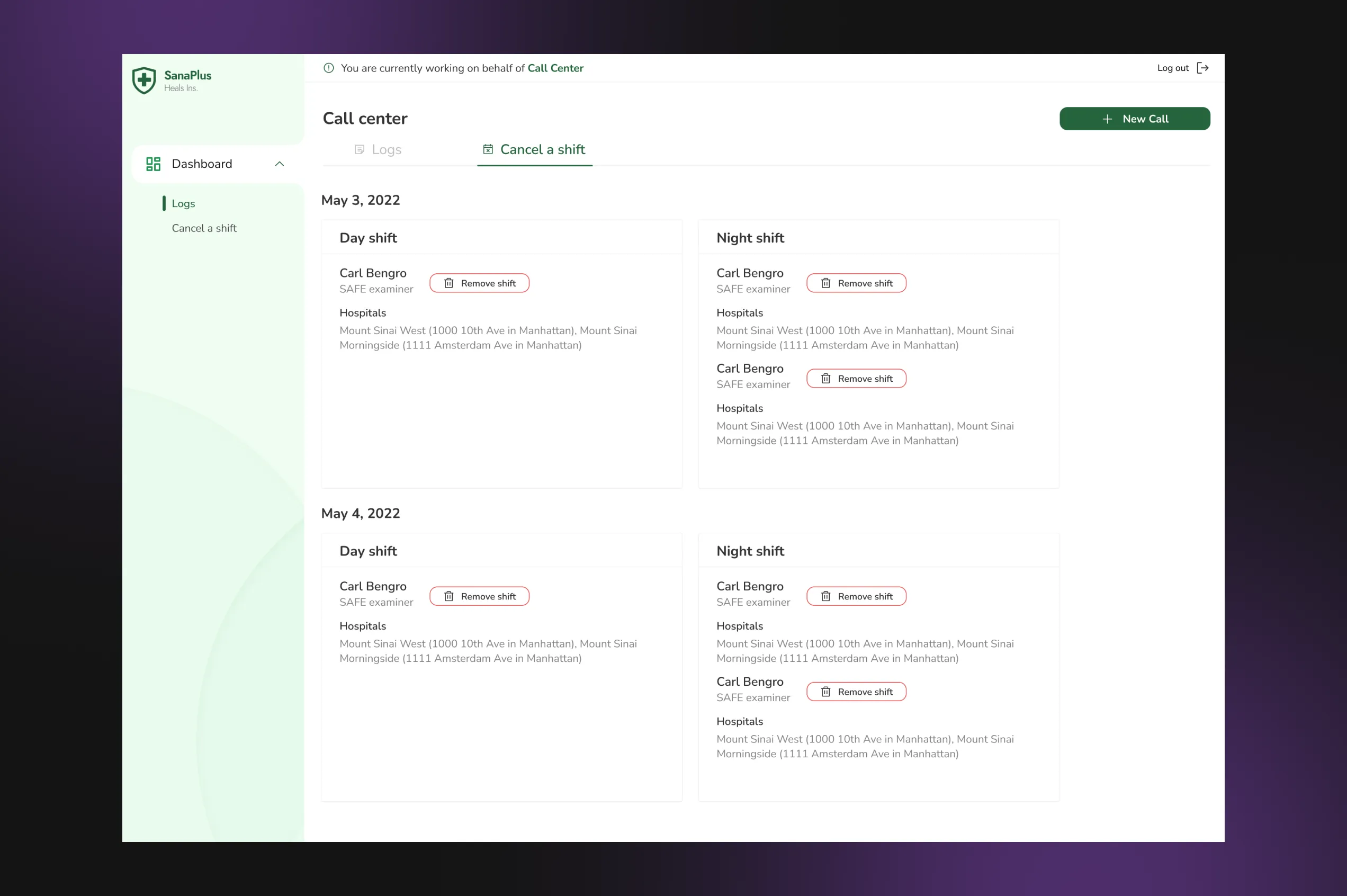This screenshot has width=1347, height=896.
Task: Collapse the Dashboard menu using its chevron
Action: tap(280, 164)
